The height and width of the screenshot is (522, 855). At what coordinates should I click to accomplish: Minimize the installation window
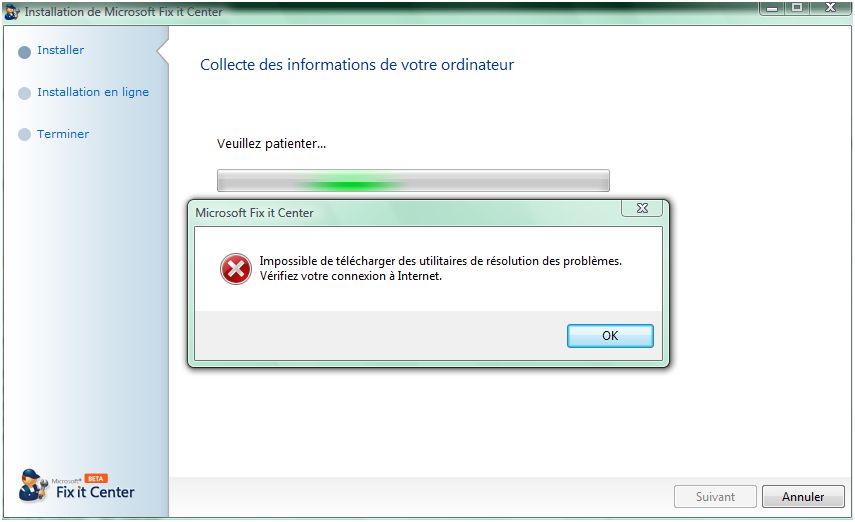point(772,8)
